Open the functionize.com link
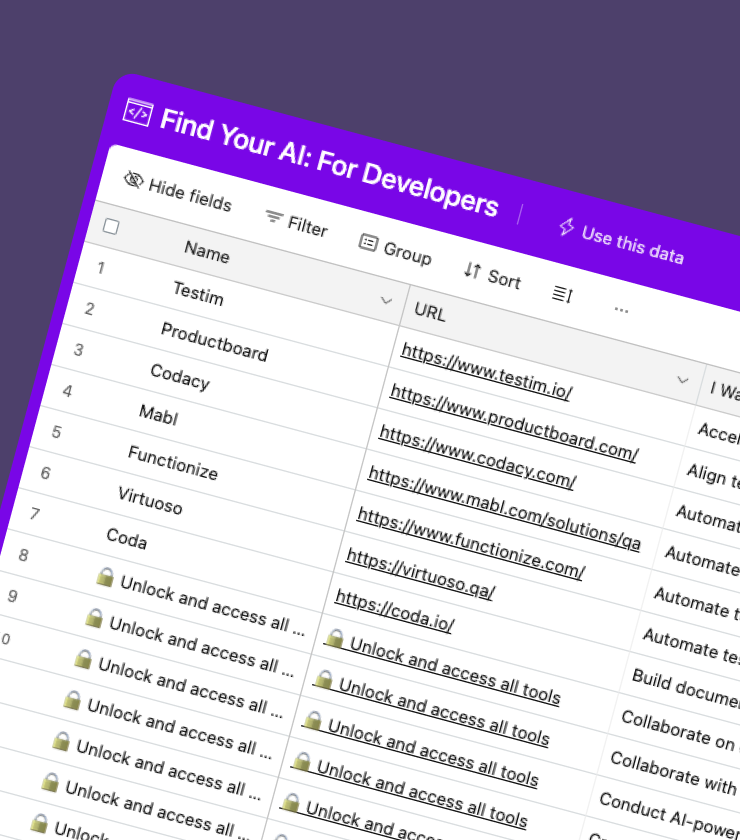The height and width of the screenshot is (840, 740). click(472, 543)
